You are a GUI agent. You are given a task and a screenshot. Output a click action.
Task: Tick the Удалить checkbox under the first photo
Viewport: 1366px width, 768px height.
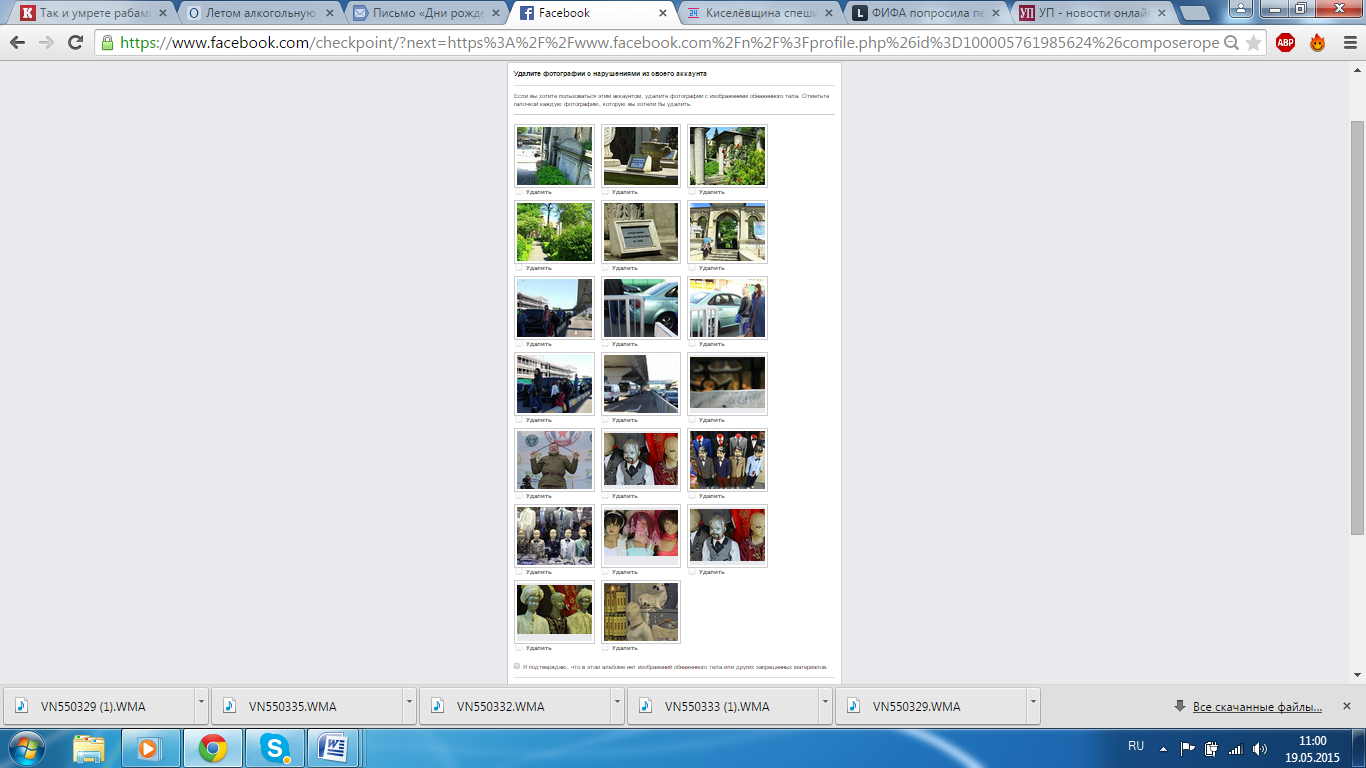tap(519, 192)
